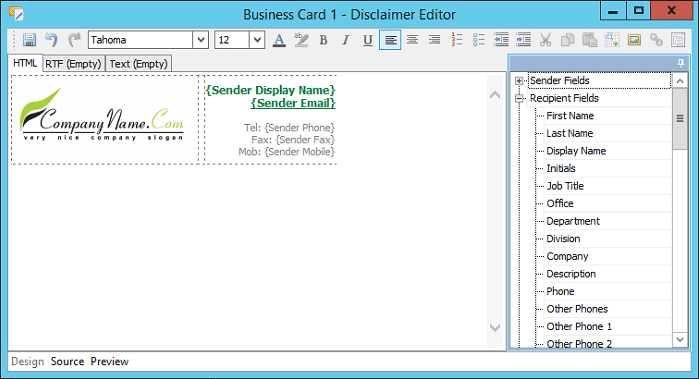
Task: Click the fields list scrollbar thumb
Action: 680,119
